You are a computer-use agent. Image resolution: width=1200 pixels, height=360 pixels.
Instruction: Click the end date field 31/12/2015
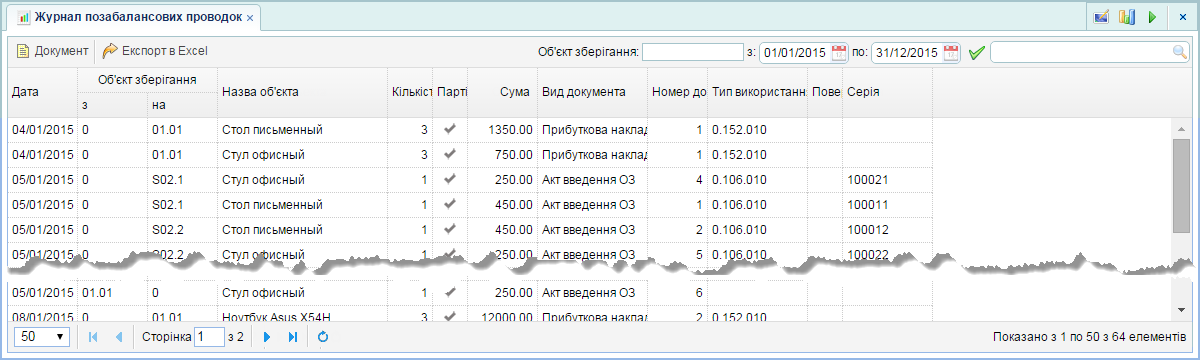(x=907, y=52)
